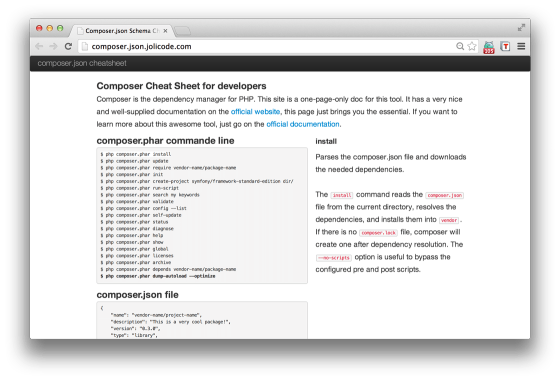Click the 'composer.phar search my keywords' line
Image resolution: width=560 pixels, height=380 pixels.
(x=150, y=195)
